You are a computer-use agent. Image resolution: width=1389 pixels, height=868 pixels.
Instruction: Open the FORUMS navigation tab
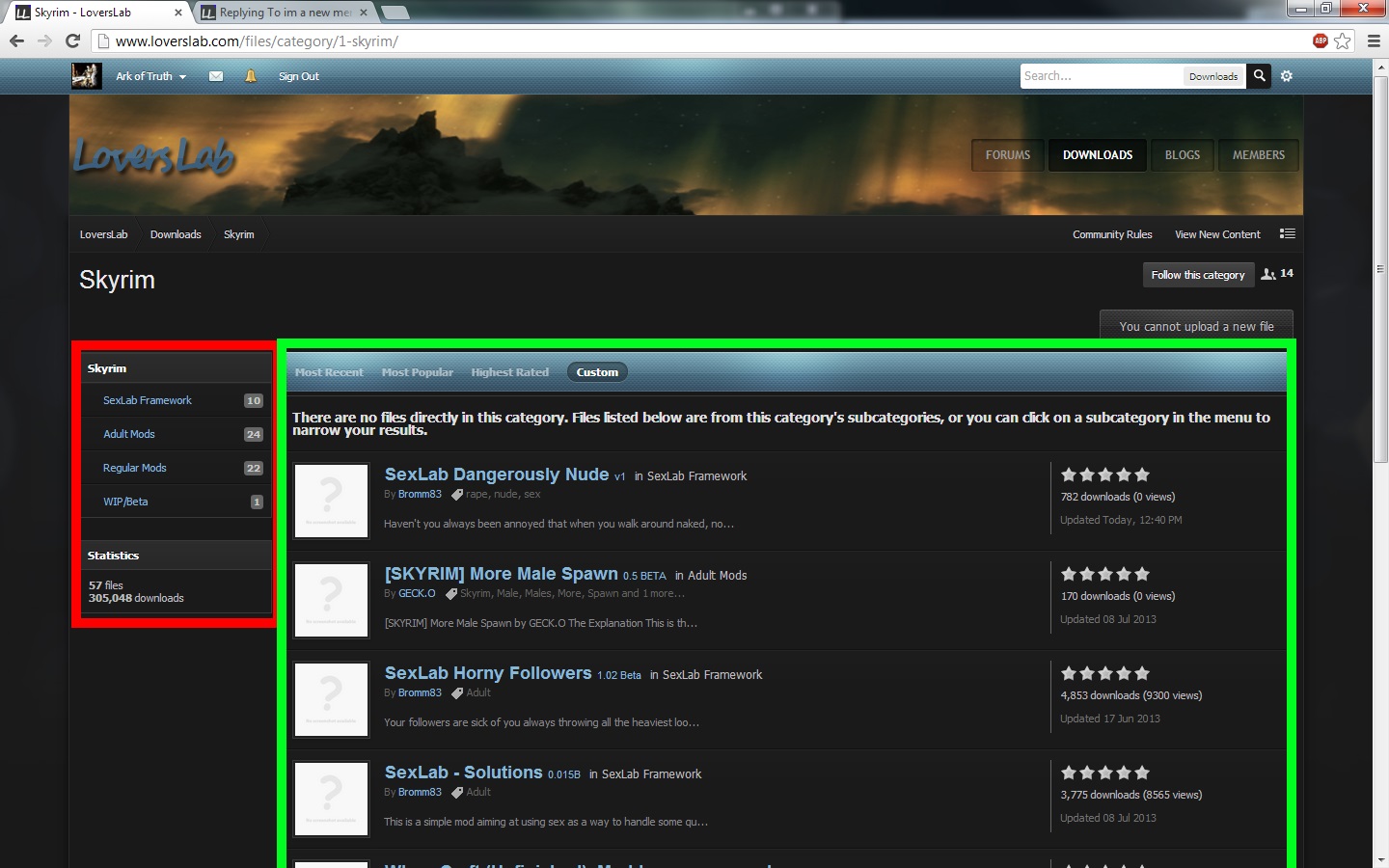1008,155
